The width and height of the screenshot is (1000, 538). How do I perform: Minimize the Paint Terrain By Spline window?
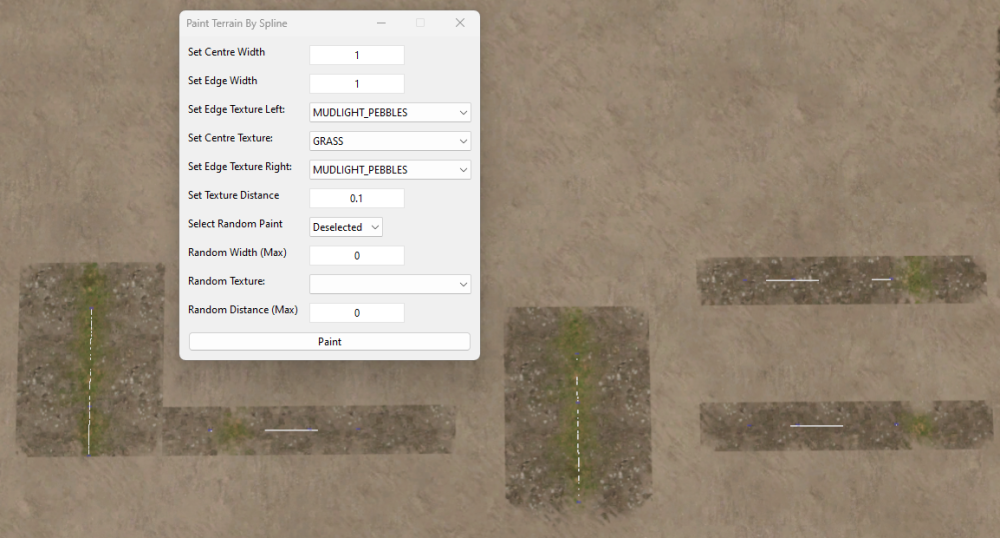pyautogui.click(x=381, y=22)
